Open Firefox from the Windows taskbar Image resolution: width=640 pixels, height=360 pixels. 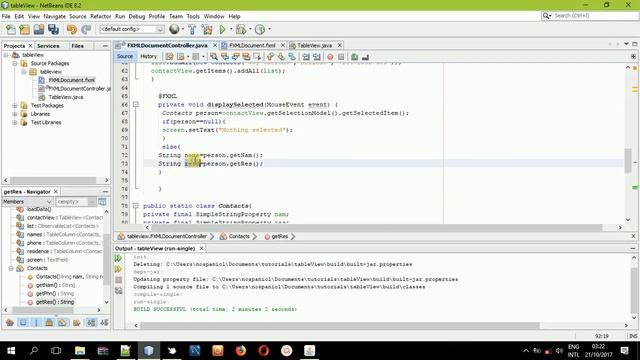241,351
